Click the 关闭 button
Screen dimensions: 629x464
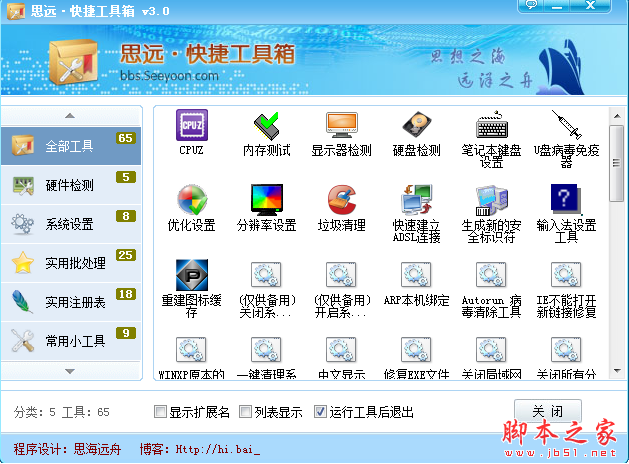(x=548, y=411)
